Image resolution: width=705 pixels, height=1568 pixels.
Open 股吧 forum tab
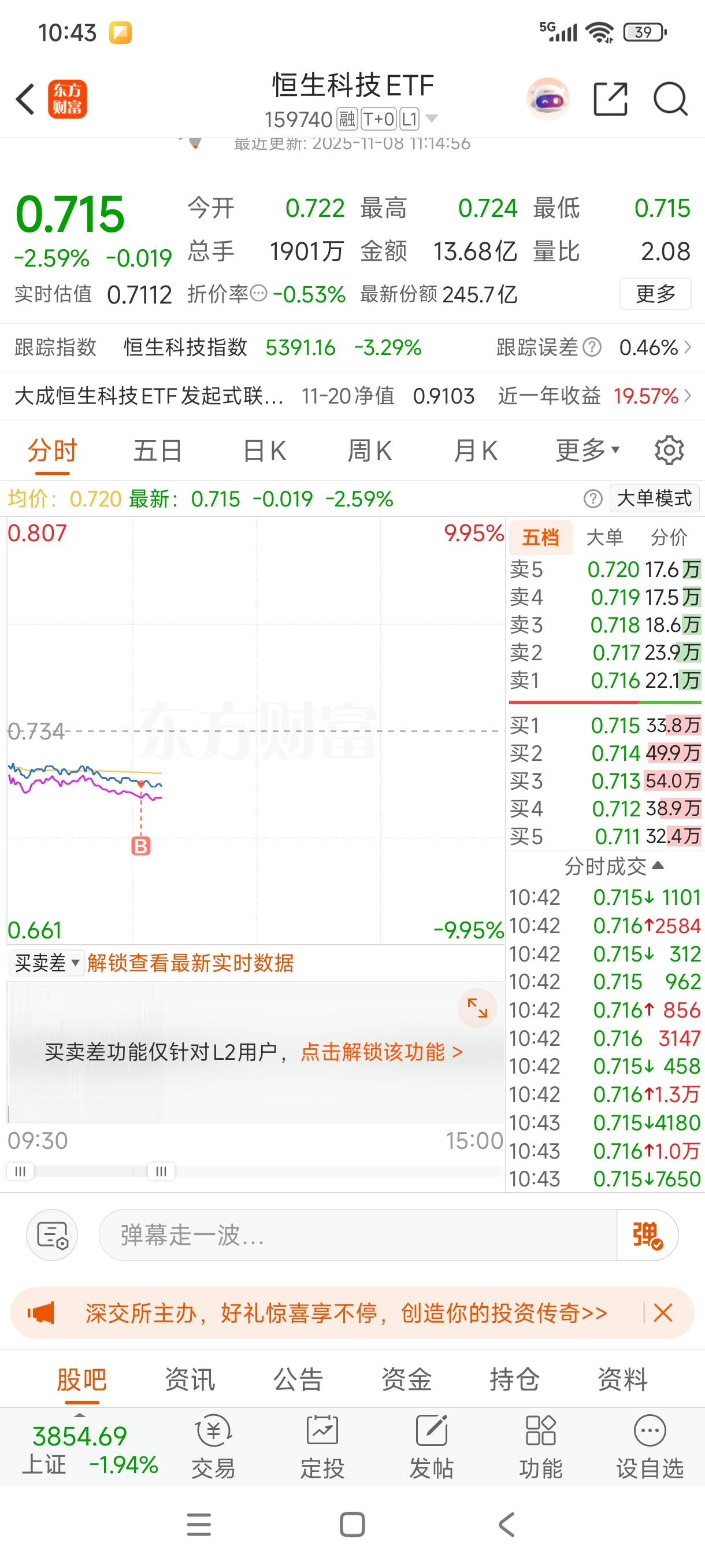81,1379
